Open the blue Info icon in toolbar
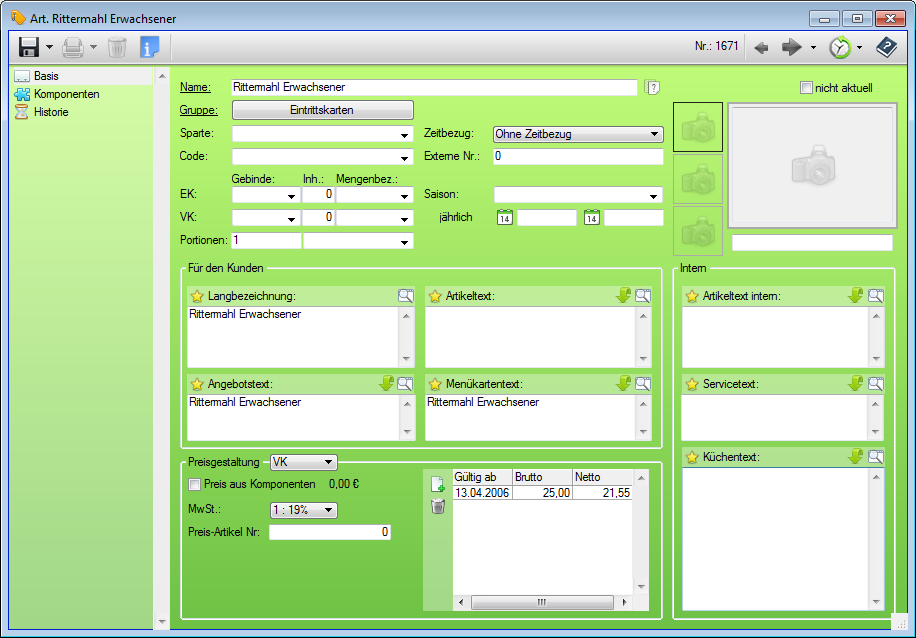Screen dimensions: 916x638 coord(149,47)
